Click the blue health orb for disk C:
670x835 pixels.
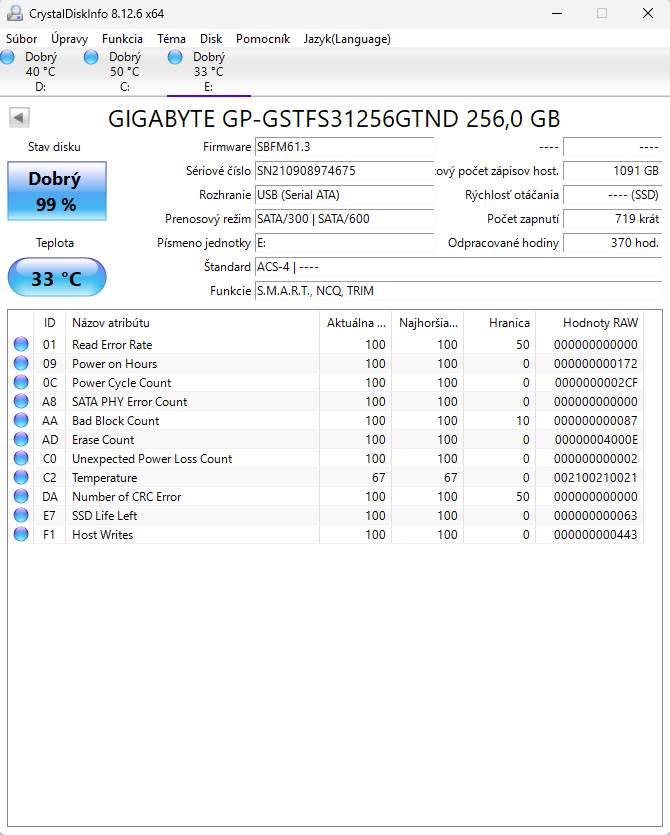[91, 57]
